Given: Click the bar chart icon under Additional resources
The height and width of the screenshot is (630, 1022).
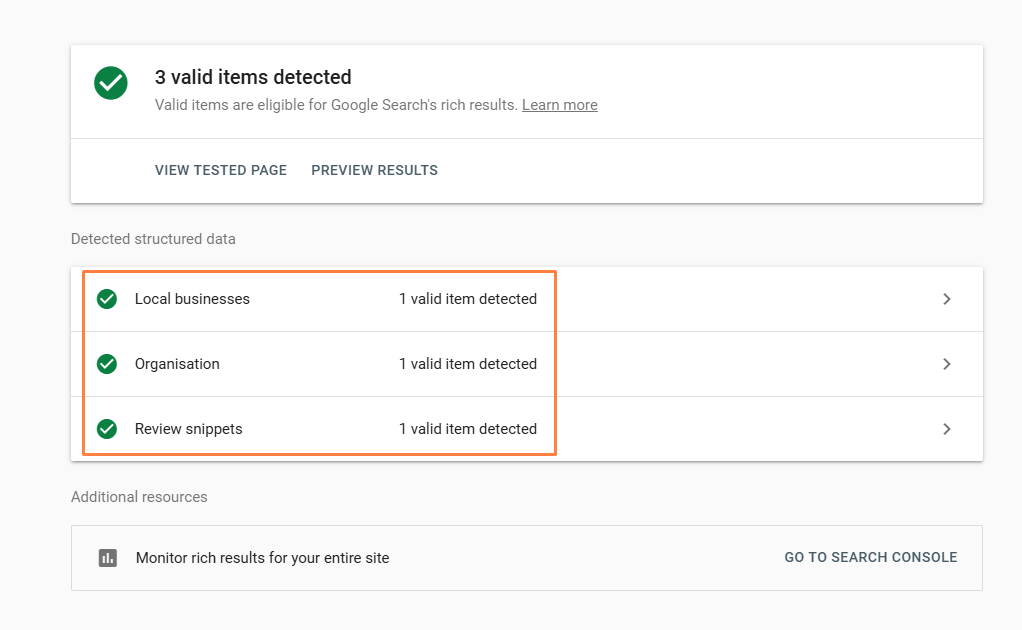Looking at the screenshot, I should tap(108, 558).
